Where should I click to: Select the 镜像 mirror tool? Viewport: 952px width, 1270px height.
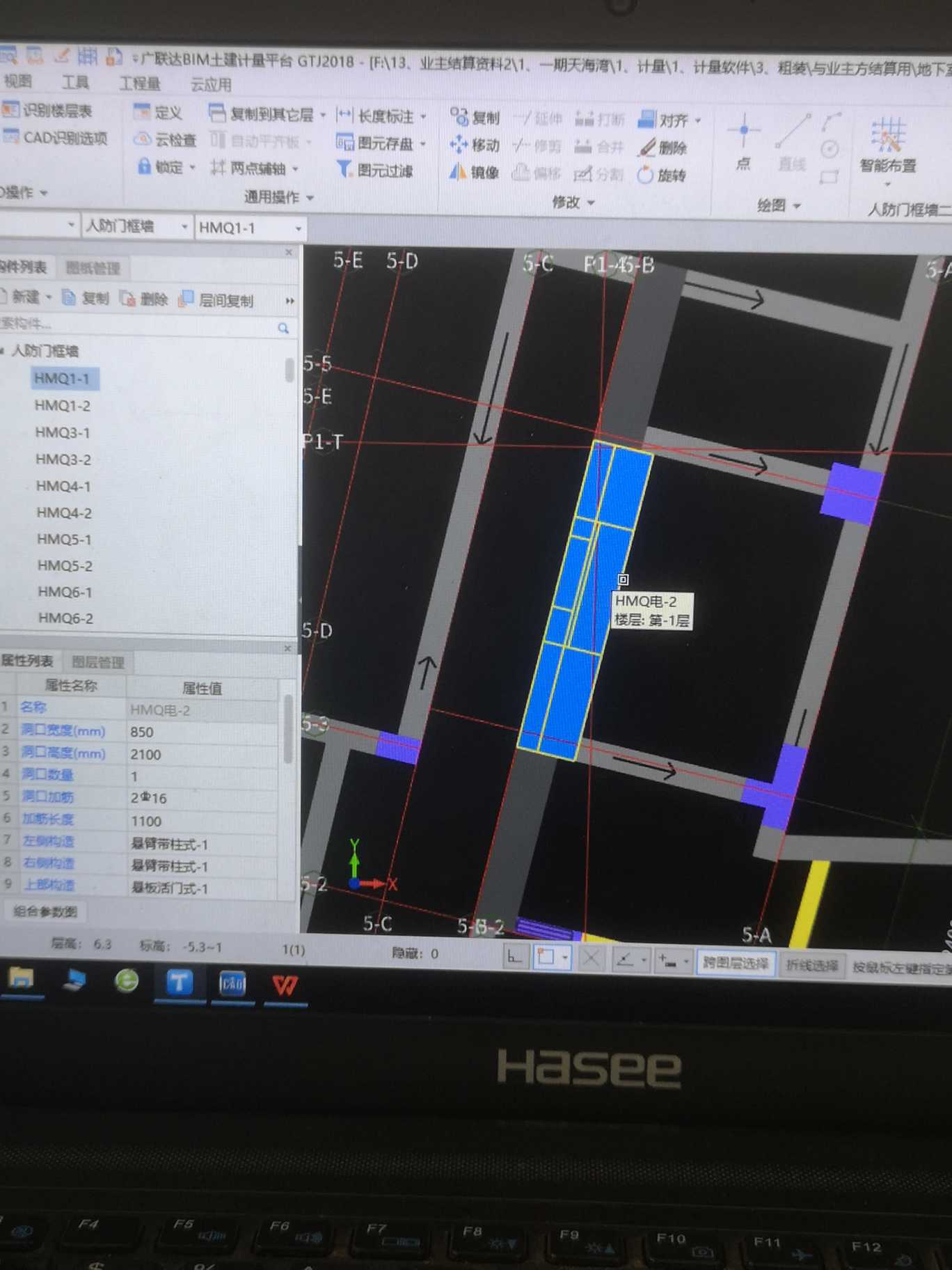pyautogui.click(x=474, y=172)
